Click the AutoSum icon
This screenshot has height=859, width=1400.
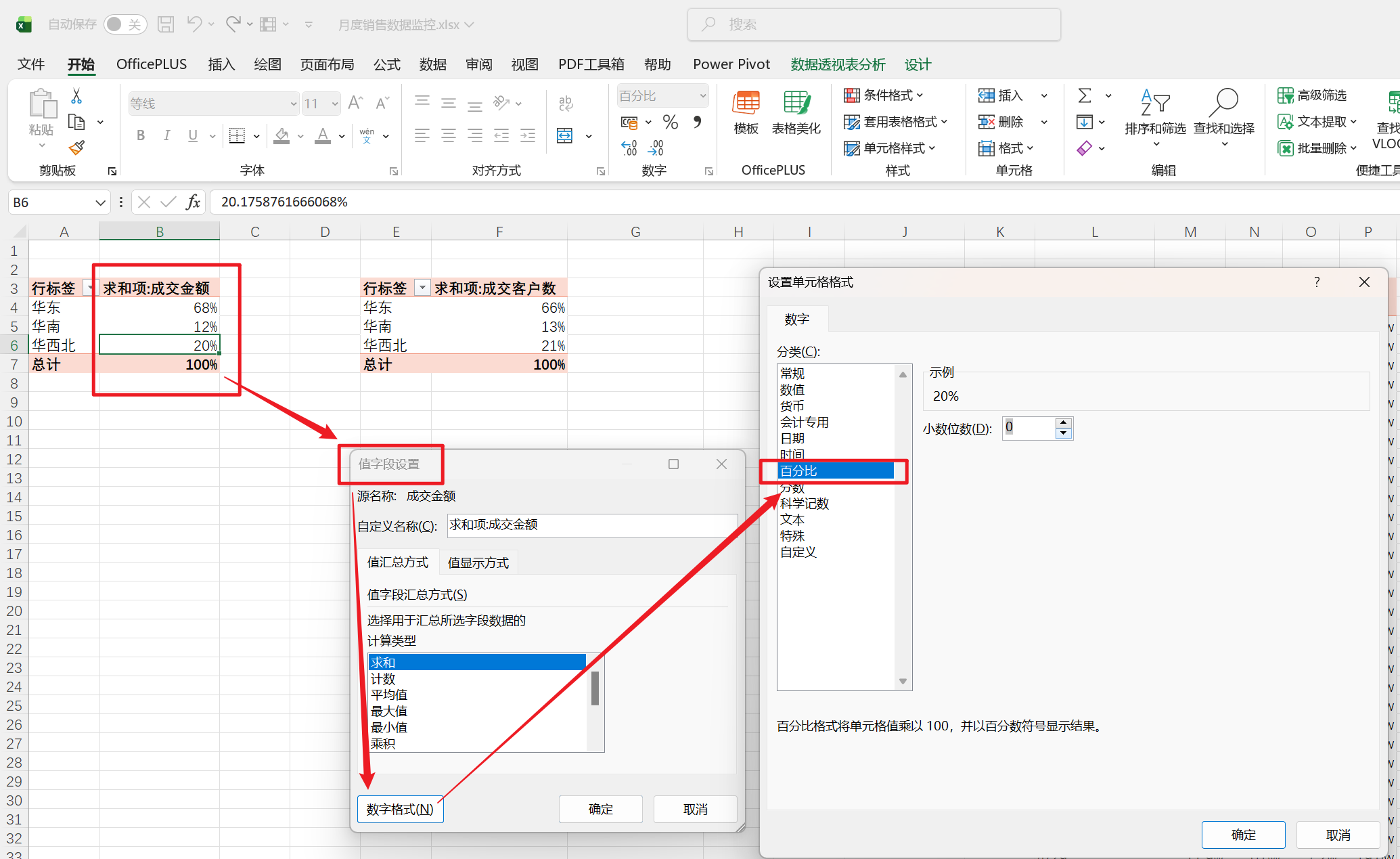[1084, 95]
